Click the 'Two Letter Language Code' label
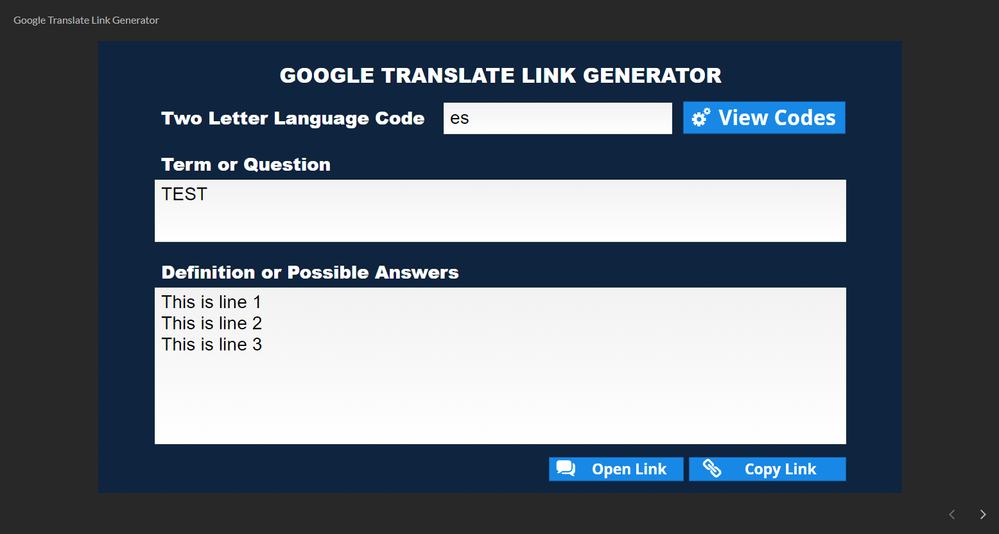999x534 pixels. pyautogui.click(x=292, y=118)
